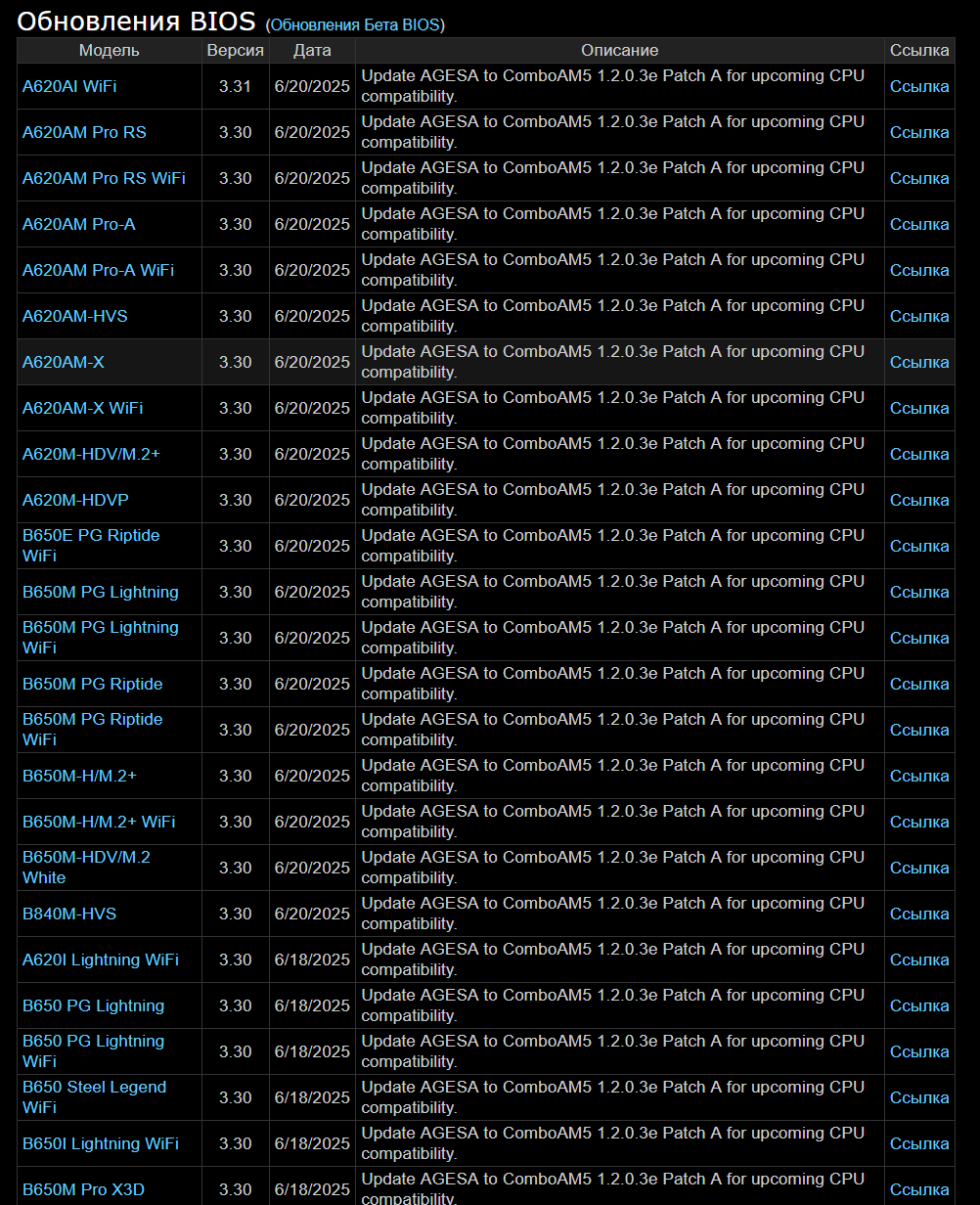Viewport: 980px width, 1205px height.
Task: Open the A620AM Pro RS model link
Action: pyautogui.click(x=84, y=132)
